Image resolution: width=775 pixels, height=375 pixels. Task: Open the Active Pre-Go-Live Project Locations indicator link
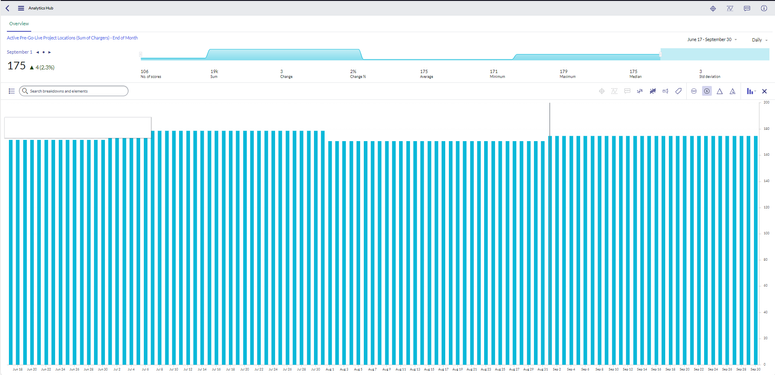click(72, 38)
